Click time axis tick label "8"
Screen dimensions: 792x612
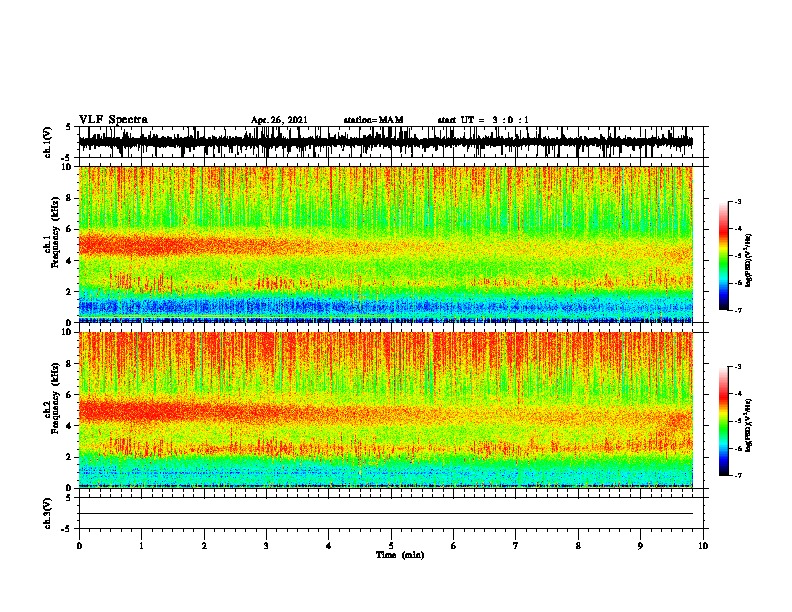578,546
